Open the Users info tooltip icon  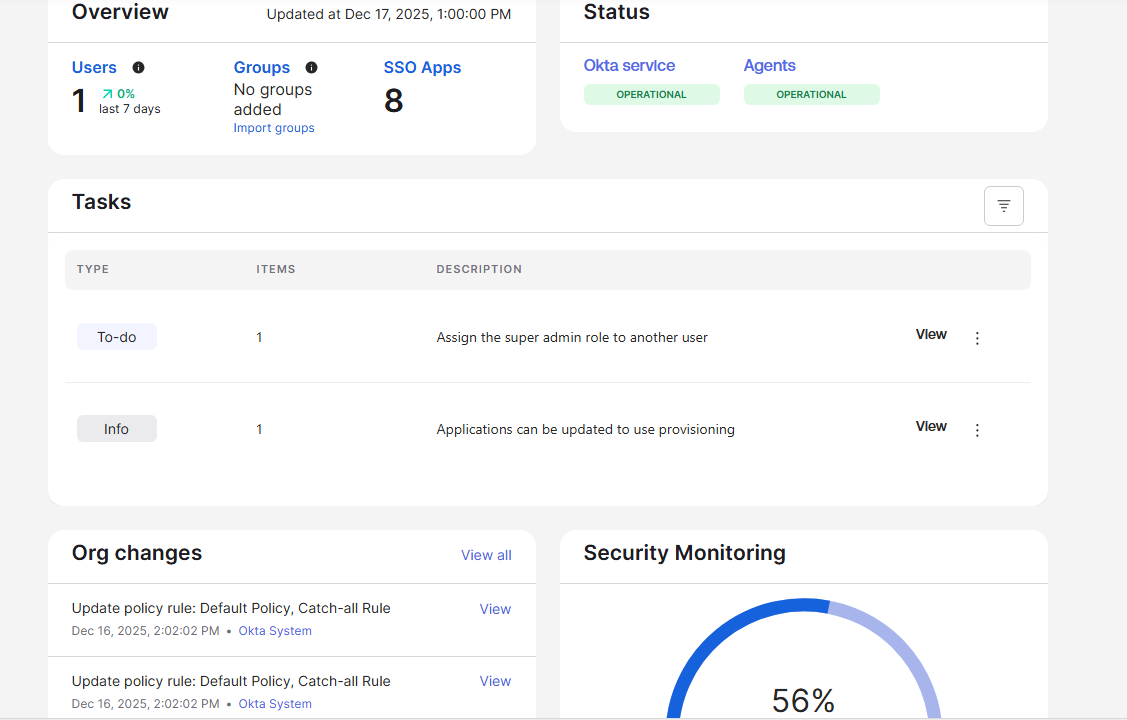138,67
